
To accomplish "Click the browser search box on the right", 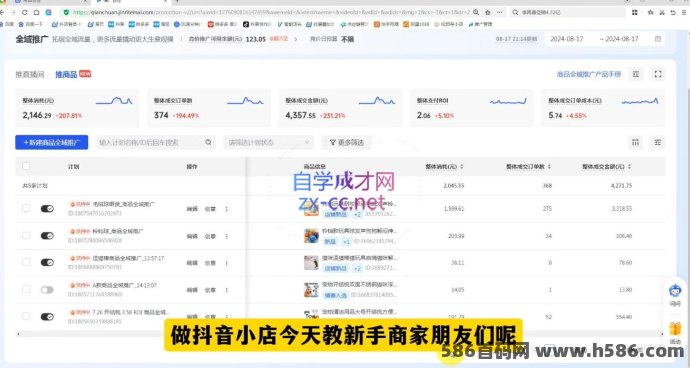I will [x=568, y=12].
